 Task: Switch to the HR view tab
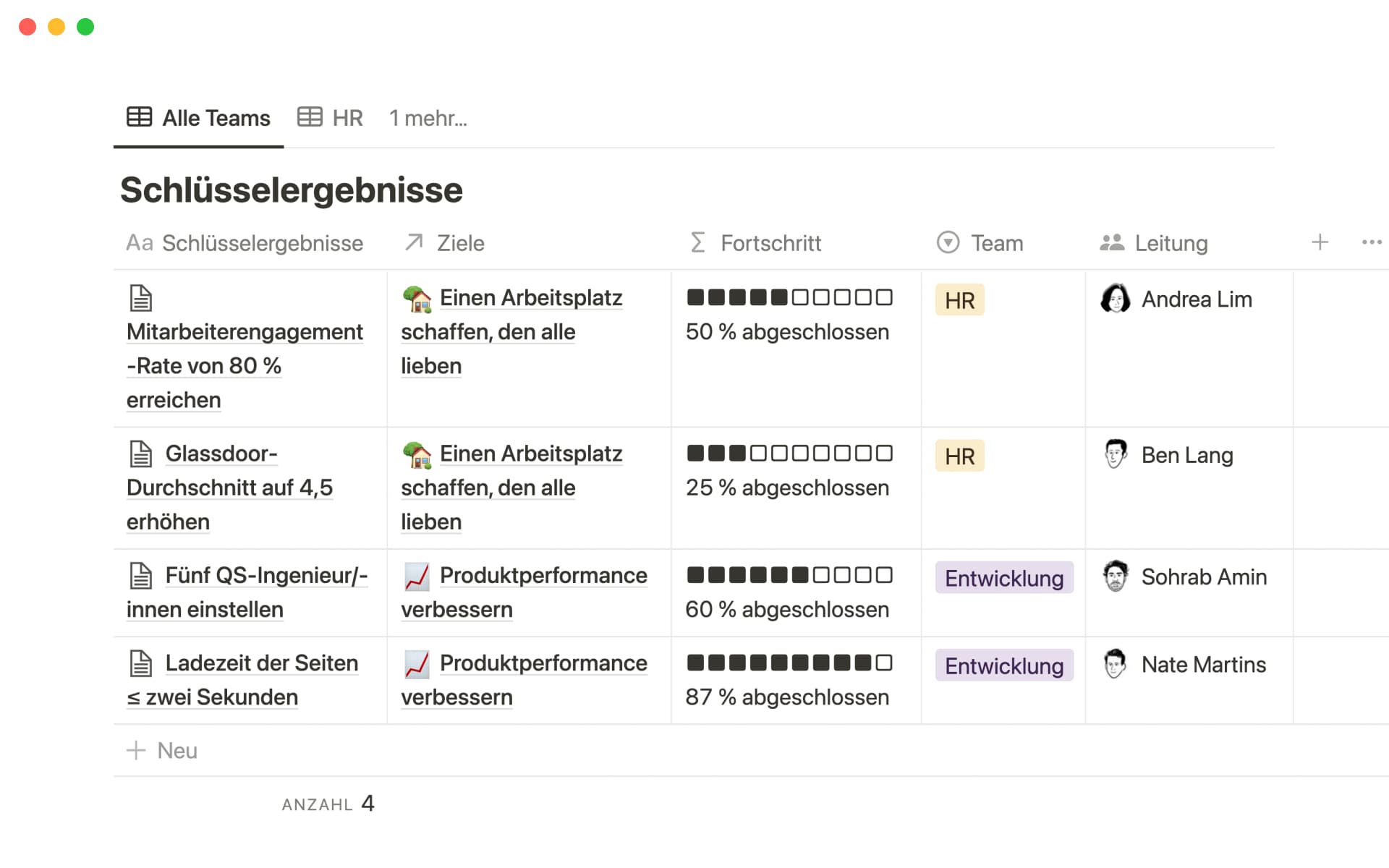331,118
